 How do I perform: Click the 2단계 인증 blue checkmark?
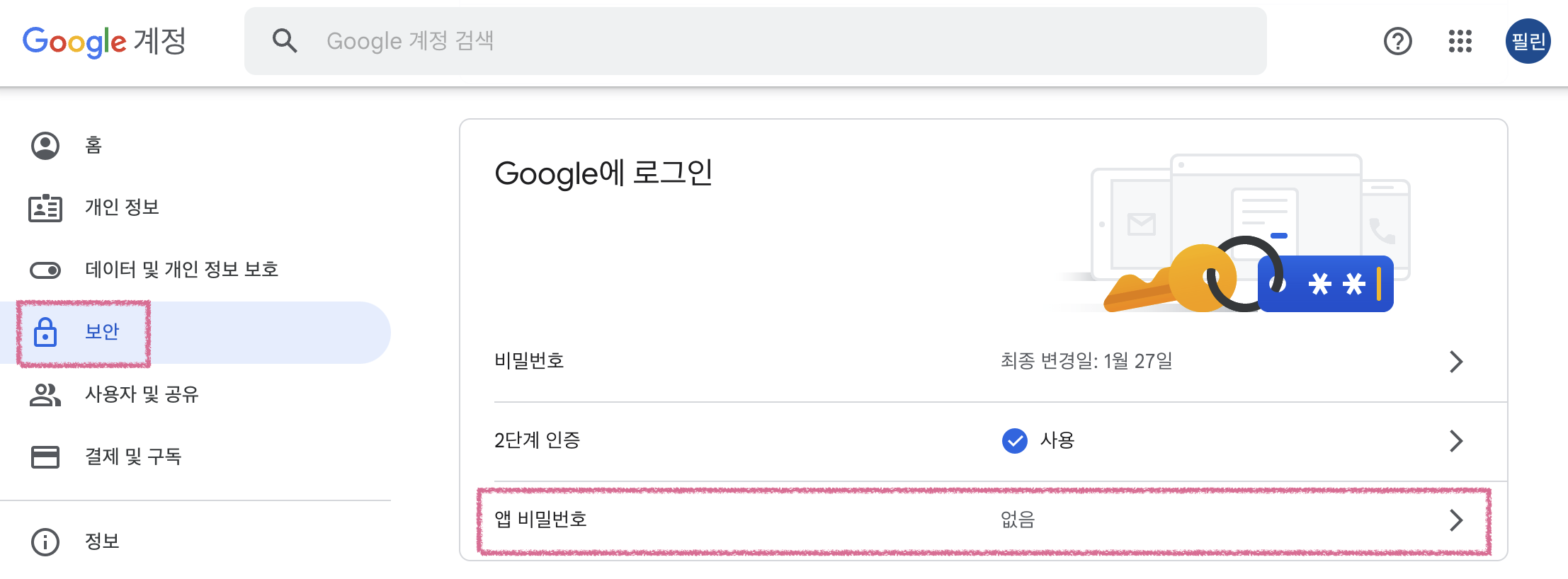tap(1015, 440)
